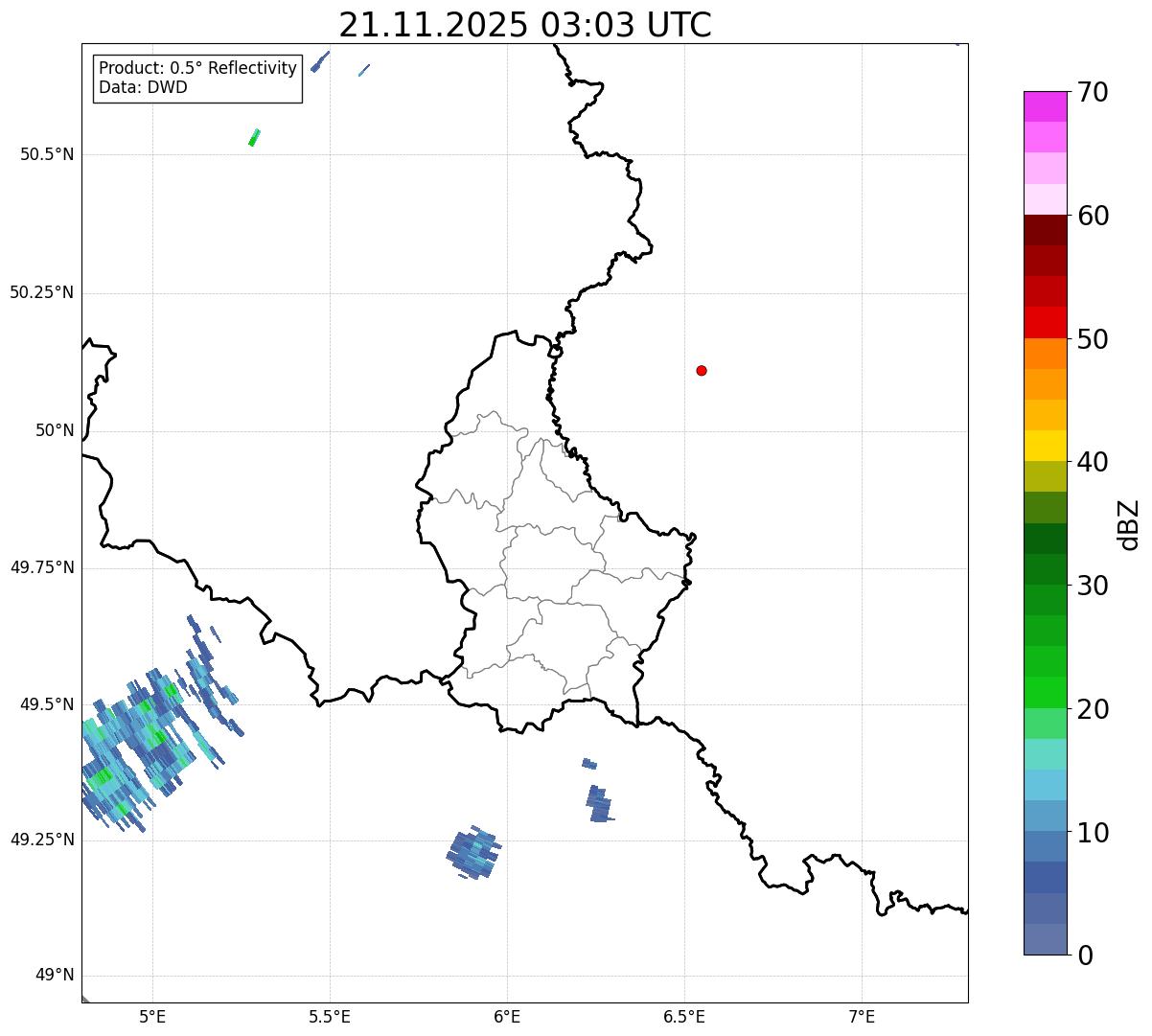Click the magenta top colorbar segment
1152x1036 pixels.
1046,106
